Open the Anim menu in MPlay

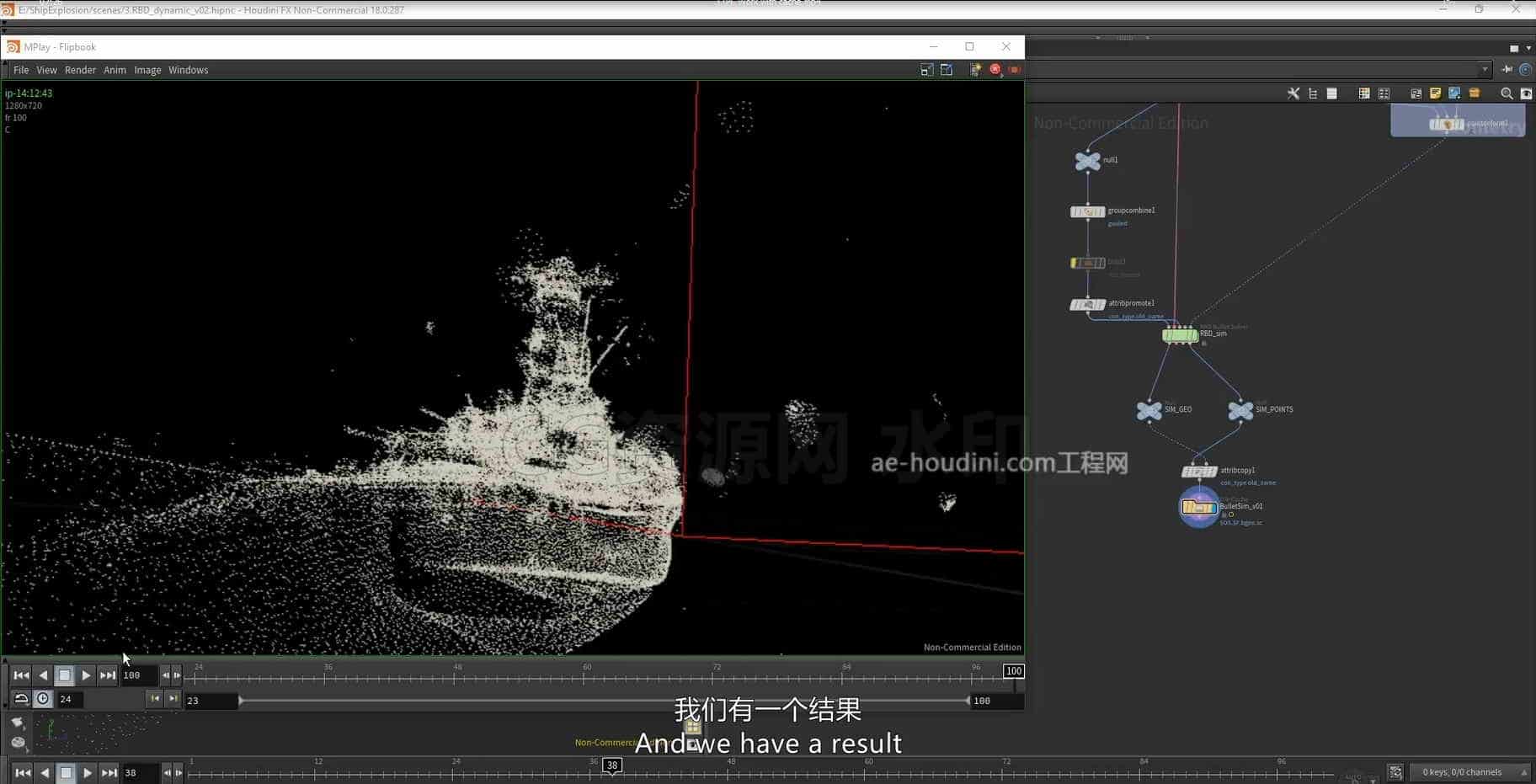(115, 70)
